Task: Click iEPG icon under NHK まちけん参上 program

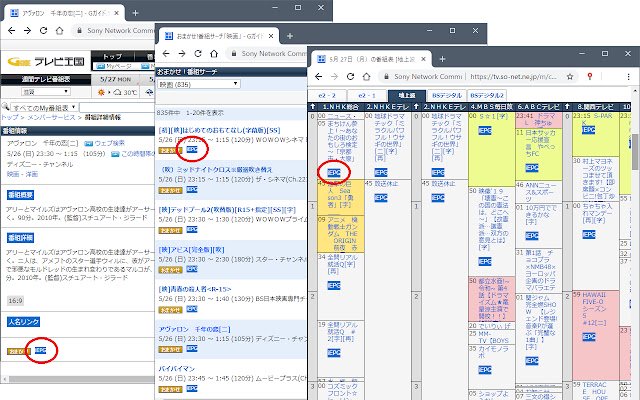Action: coord(334,173)
